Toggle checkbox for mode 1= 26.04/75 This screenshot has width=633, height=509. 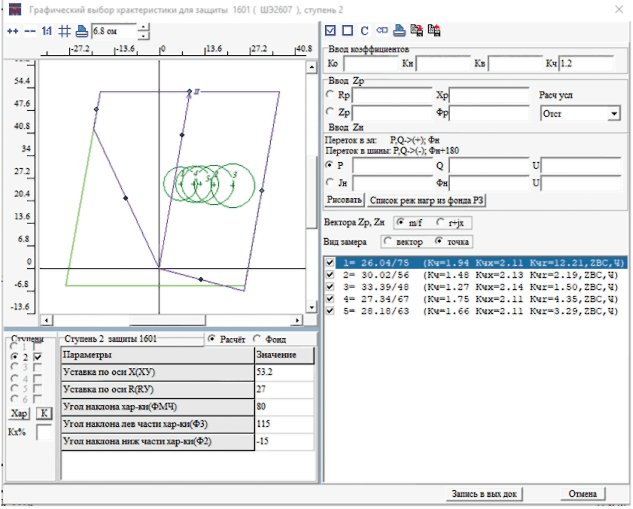(330, 263)
